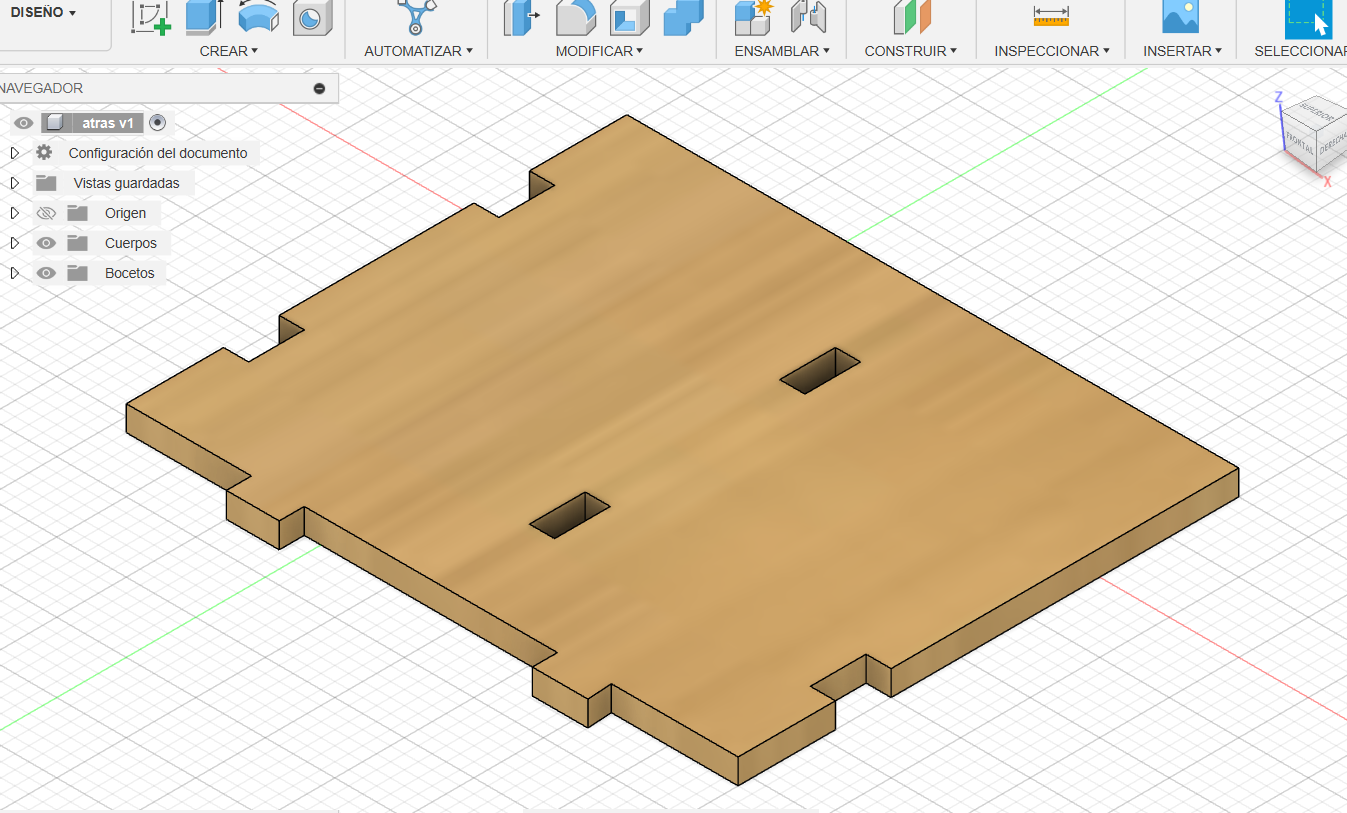Viewport: 1347px width, 813px height.
Task: Open the Measure ruler tool
Action: pos(1051,16)
